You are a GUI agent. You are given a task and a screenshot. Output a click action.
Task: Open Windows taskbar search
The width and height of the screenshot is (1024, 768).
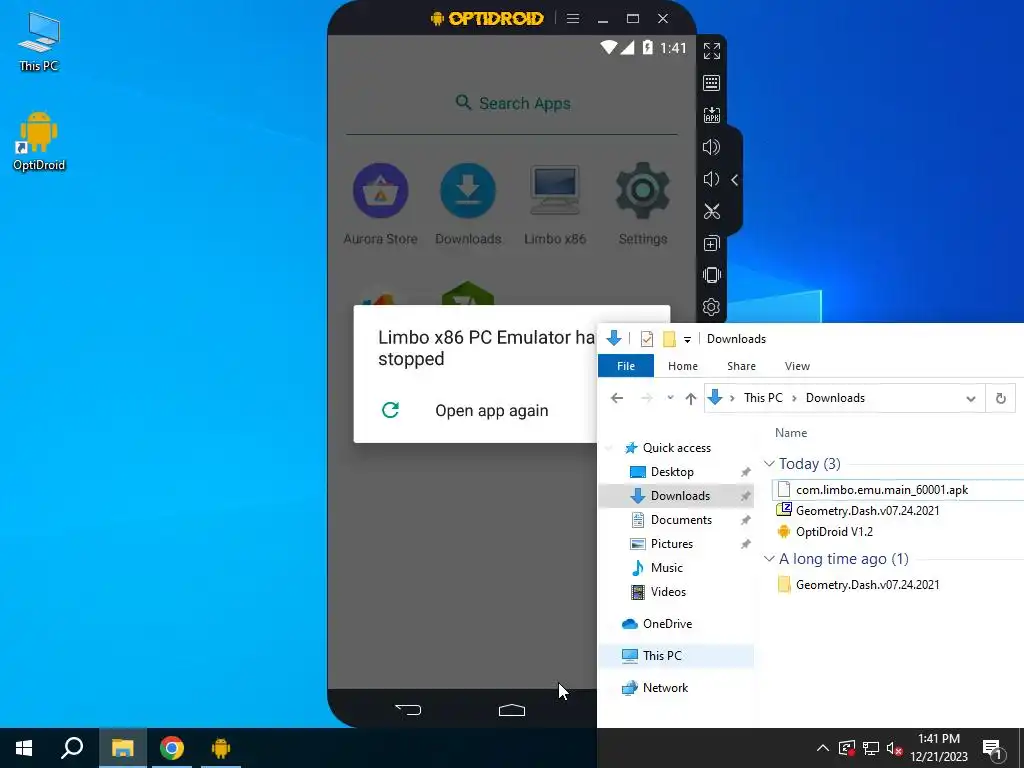click(x=72, y=748)
